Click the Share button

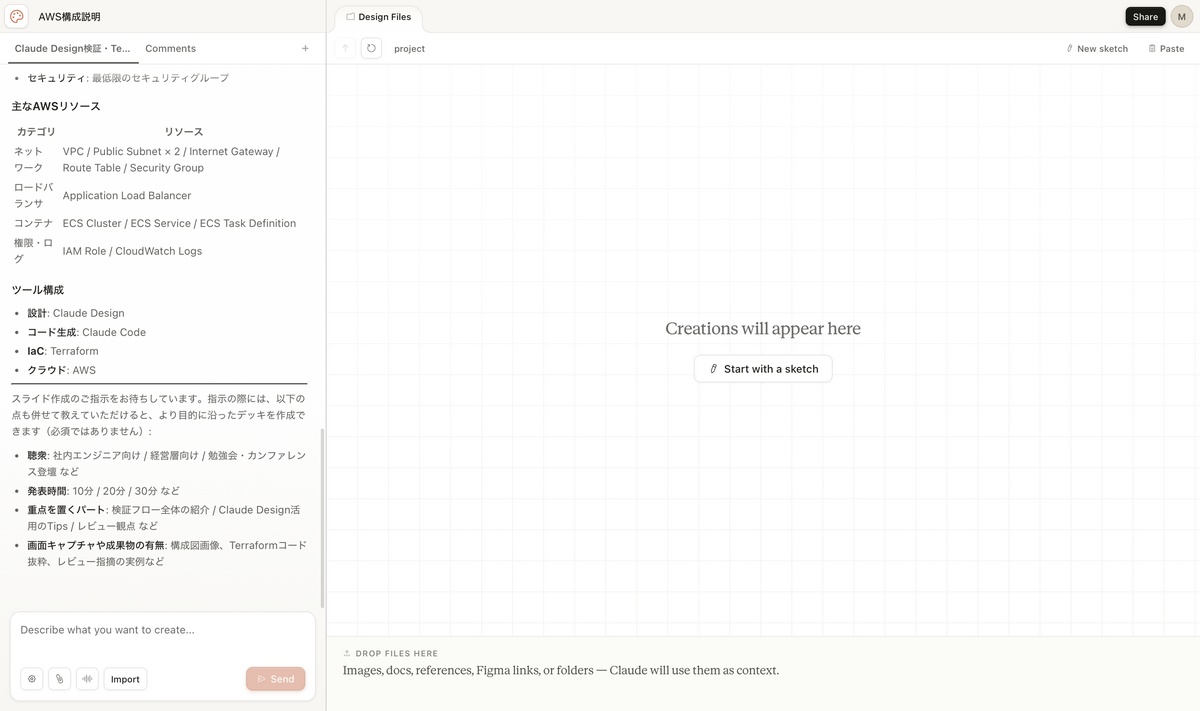[x=1145, y=16]
